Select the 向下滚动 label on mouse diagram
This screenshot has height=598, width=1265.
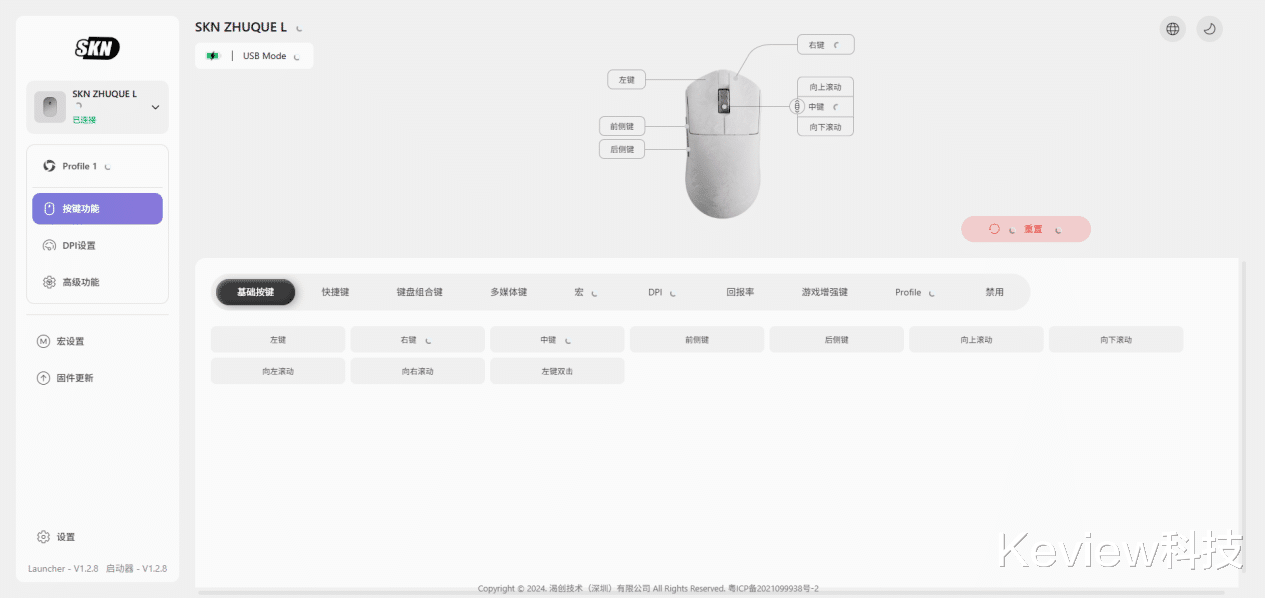(x=825, y=127)
